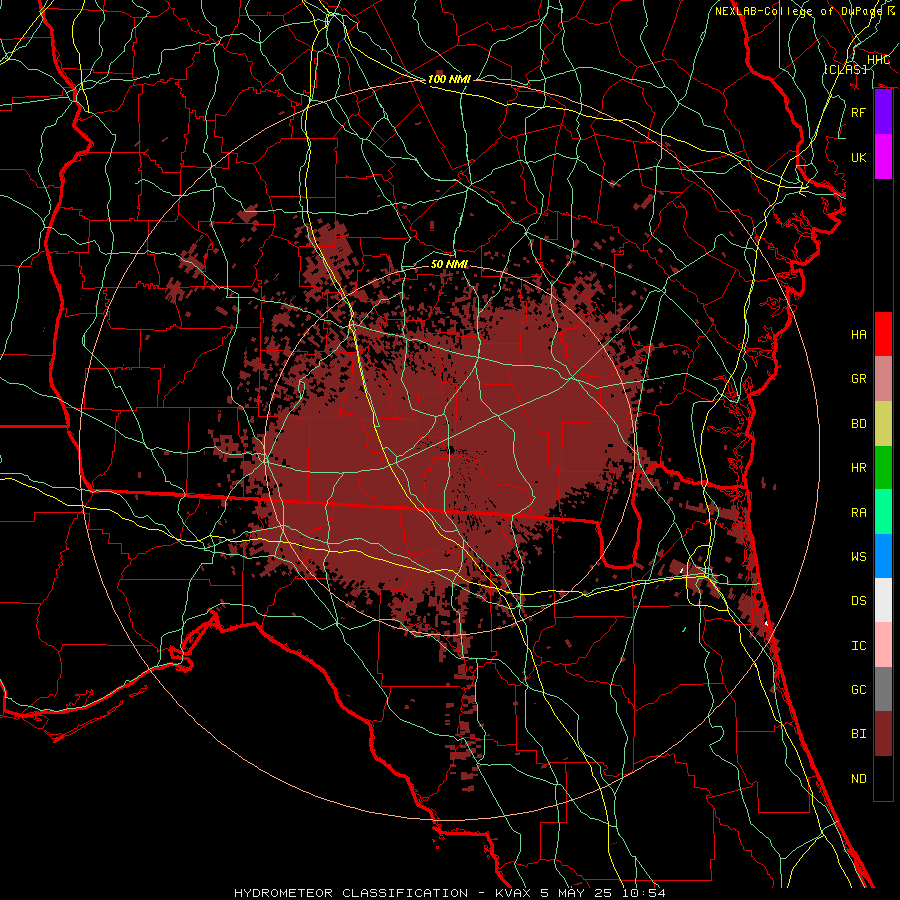900x900 pixels.
Task: Click the UK legend label
Action: tap(859, 157)
